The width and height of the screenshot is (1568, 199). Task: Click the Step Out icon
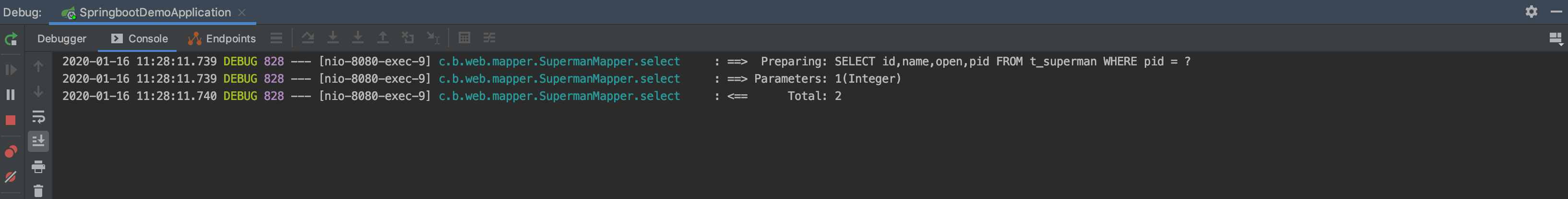pyautogui.click(x=383, y=38)
